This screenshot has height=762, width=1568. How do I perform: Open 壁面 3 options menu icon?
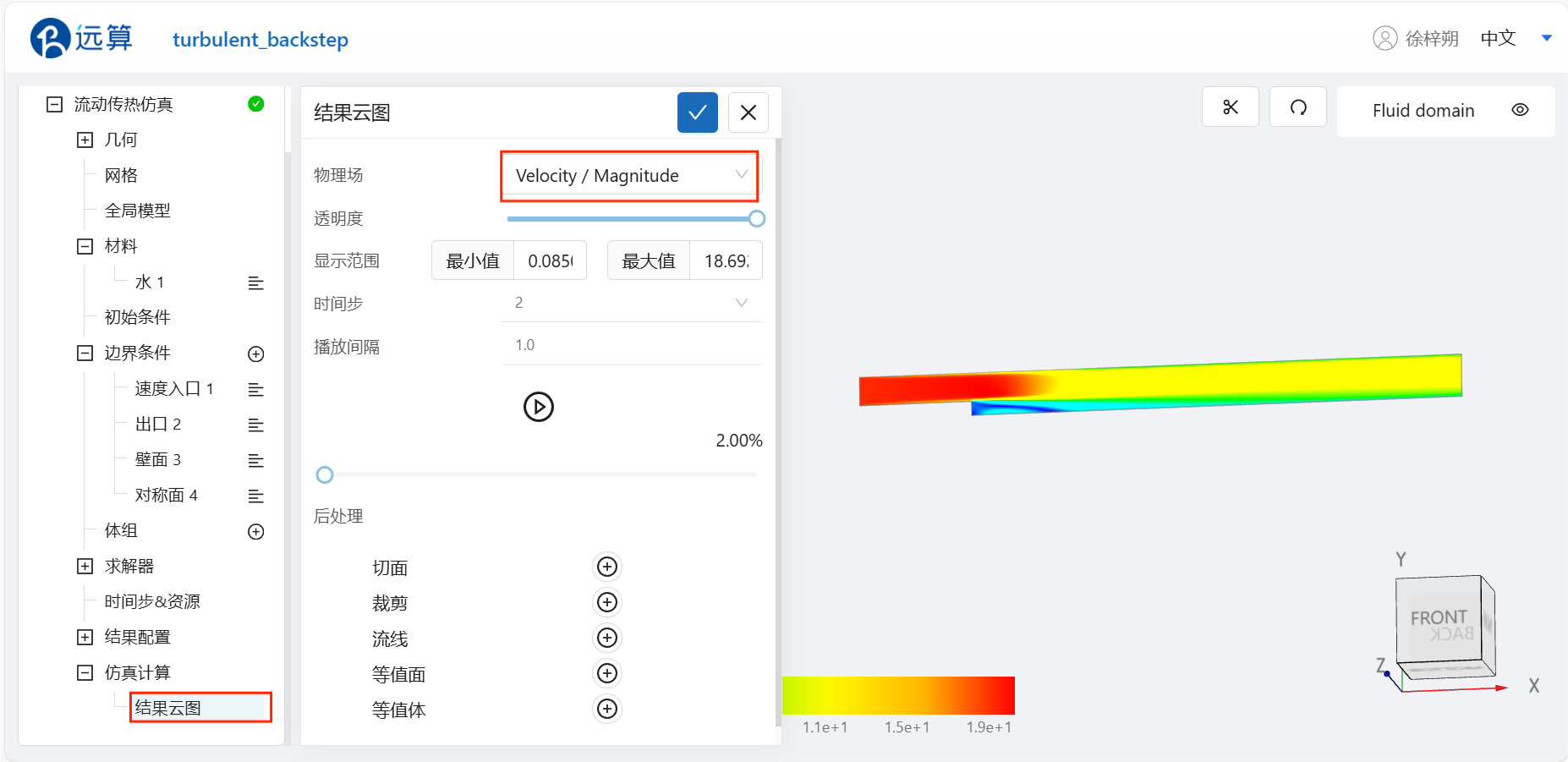(255, 460)
